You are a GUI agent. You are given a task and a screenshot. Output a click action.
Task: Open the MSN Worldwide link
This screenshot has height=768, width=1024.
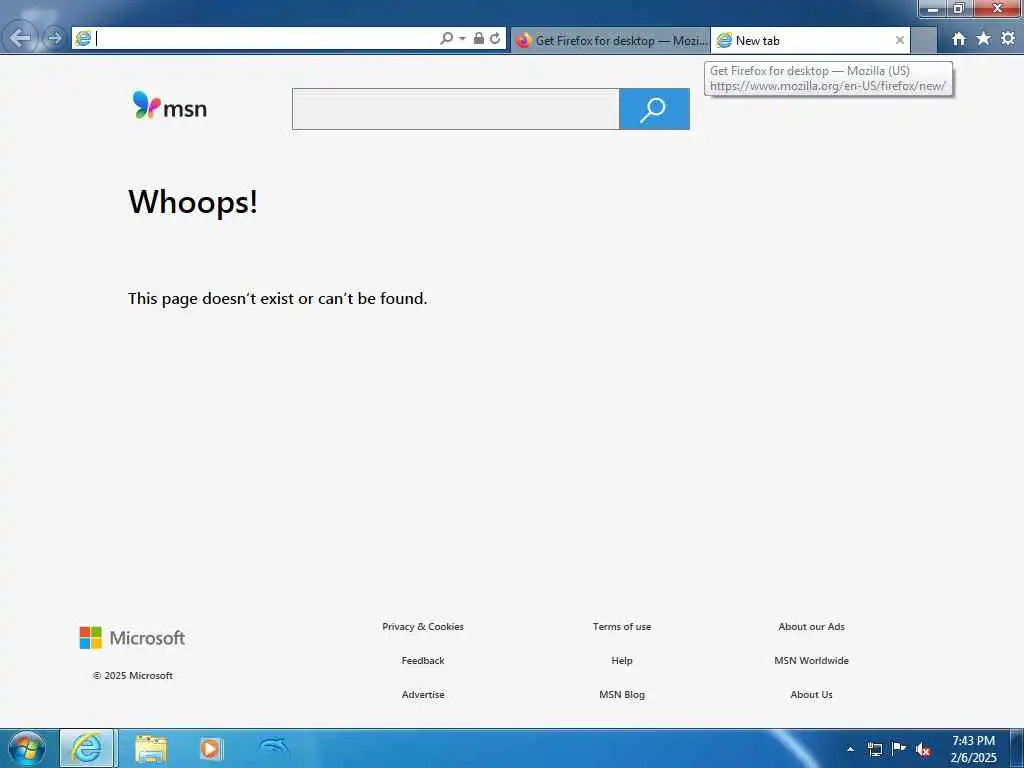point(811,660)
